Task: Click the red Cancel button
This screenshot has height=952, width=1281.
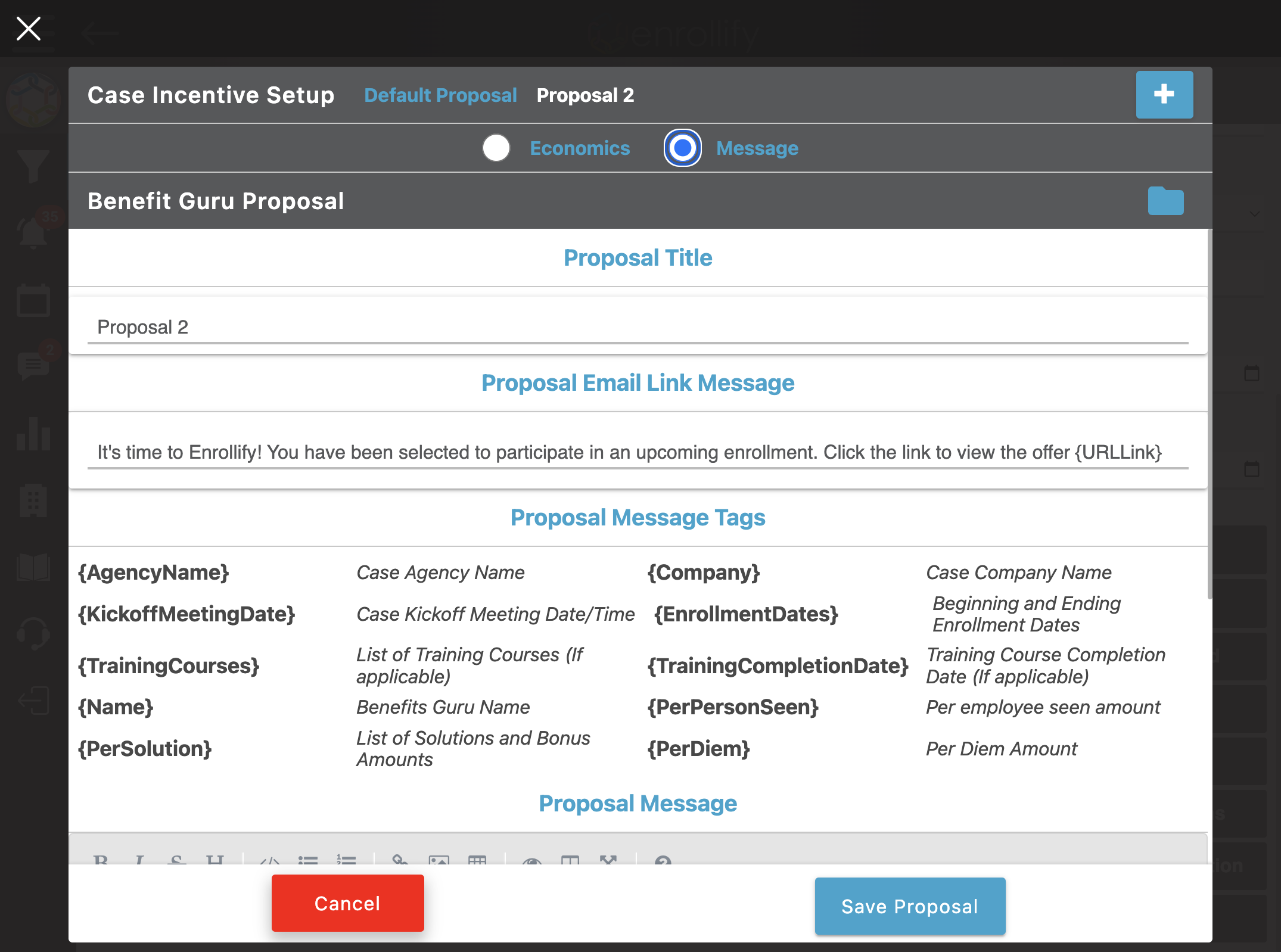Action: (x=348, y=903)
